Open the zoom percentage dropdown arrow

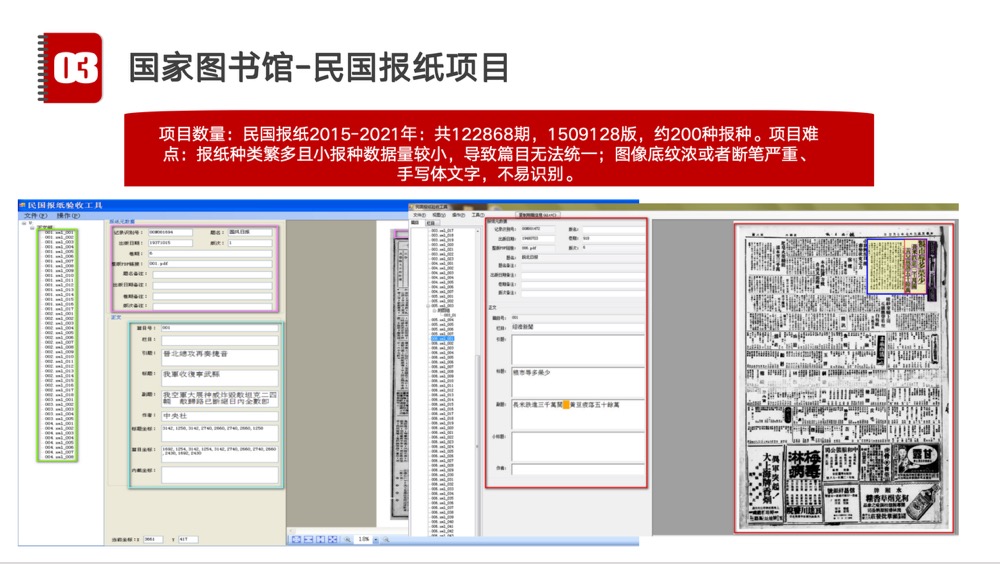(377, 539)
